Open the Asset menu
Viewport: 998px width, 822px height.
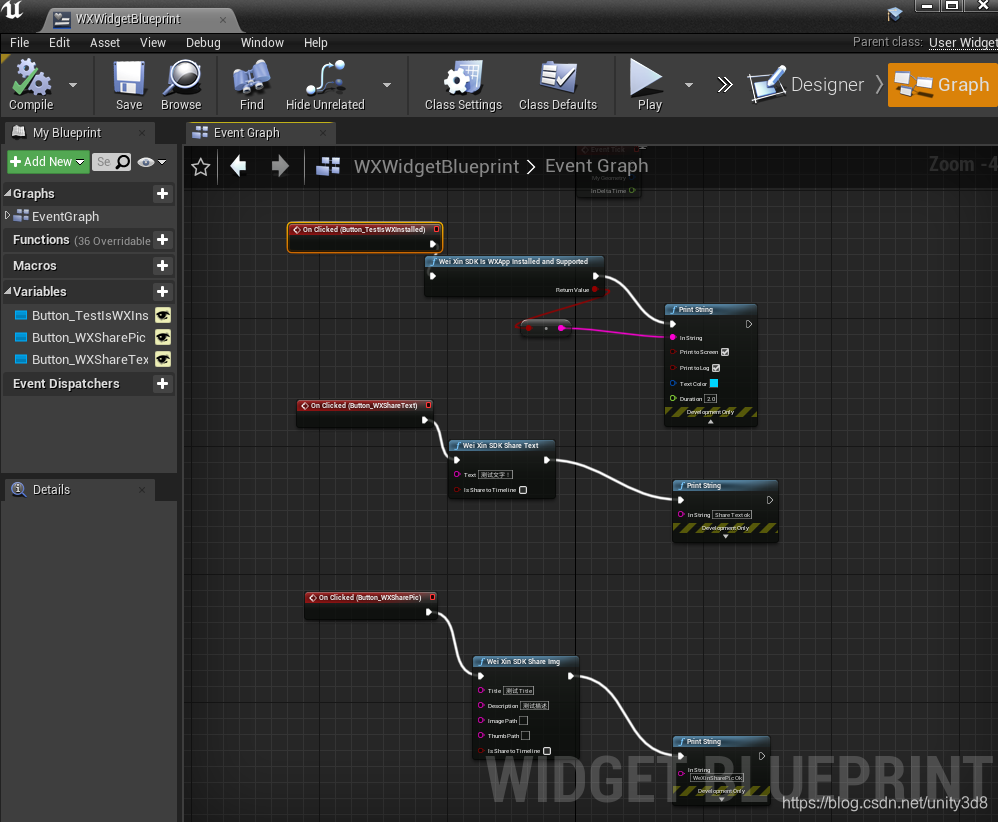tap(105, 43)
